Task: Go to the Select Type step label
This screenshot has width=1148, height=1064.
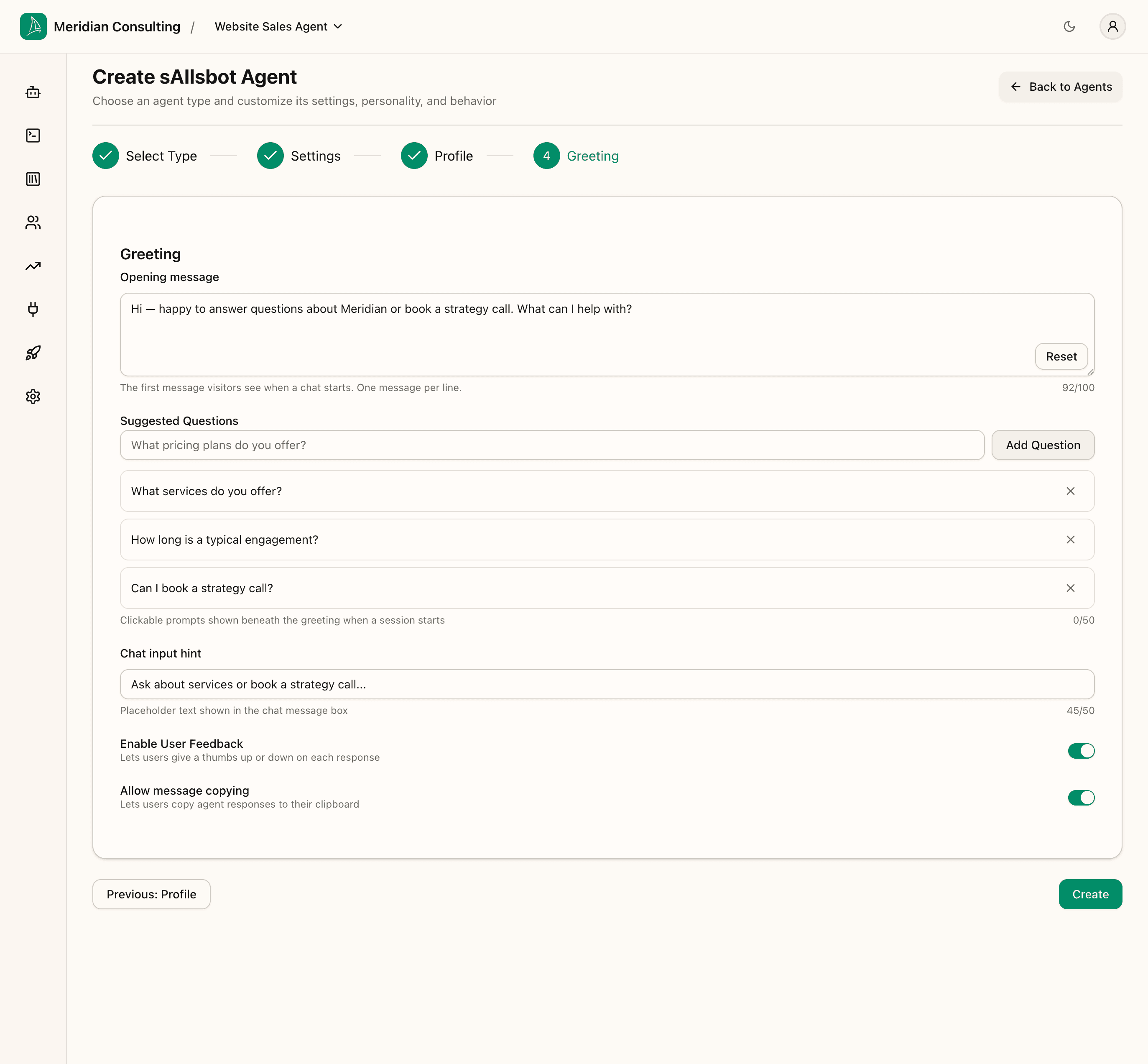Action: (x=162, y=156)
